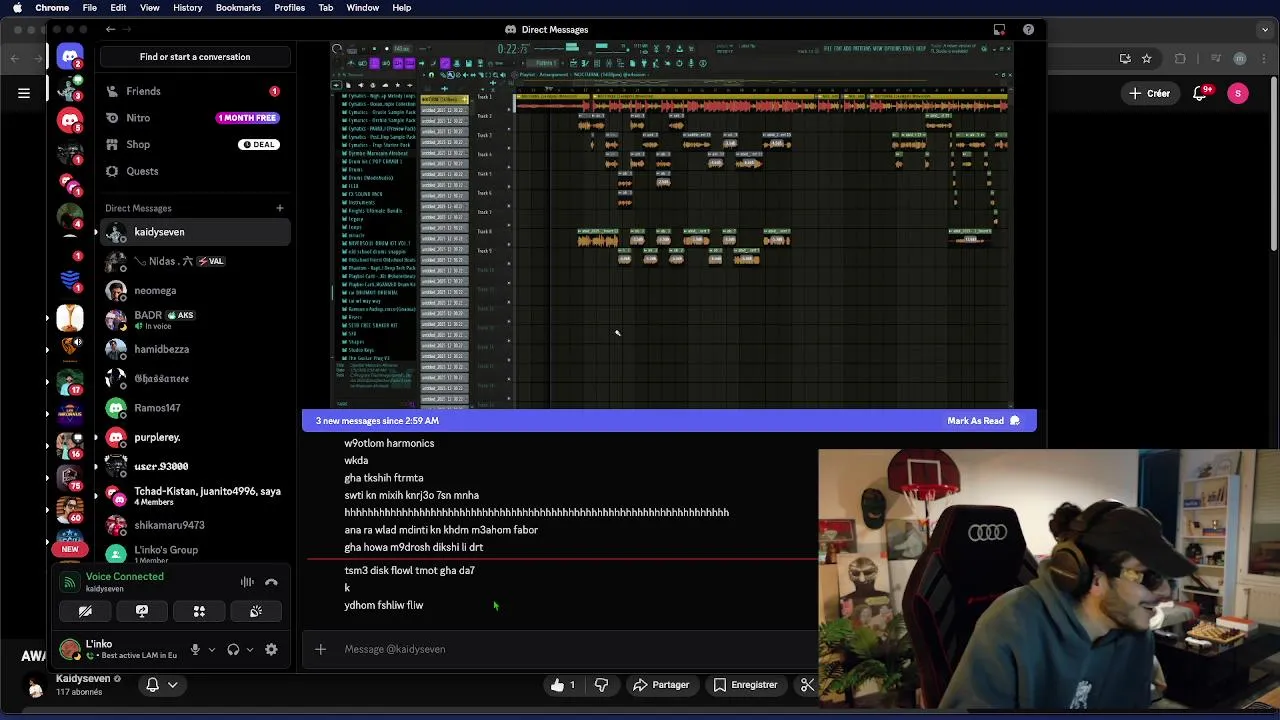The image size is (1280, 720).
Task: Open the YouTube hamburger guide menu
Action: click(24, 93)
